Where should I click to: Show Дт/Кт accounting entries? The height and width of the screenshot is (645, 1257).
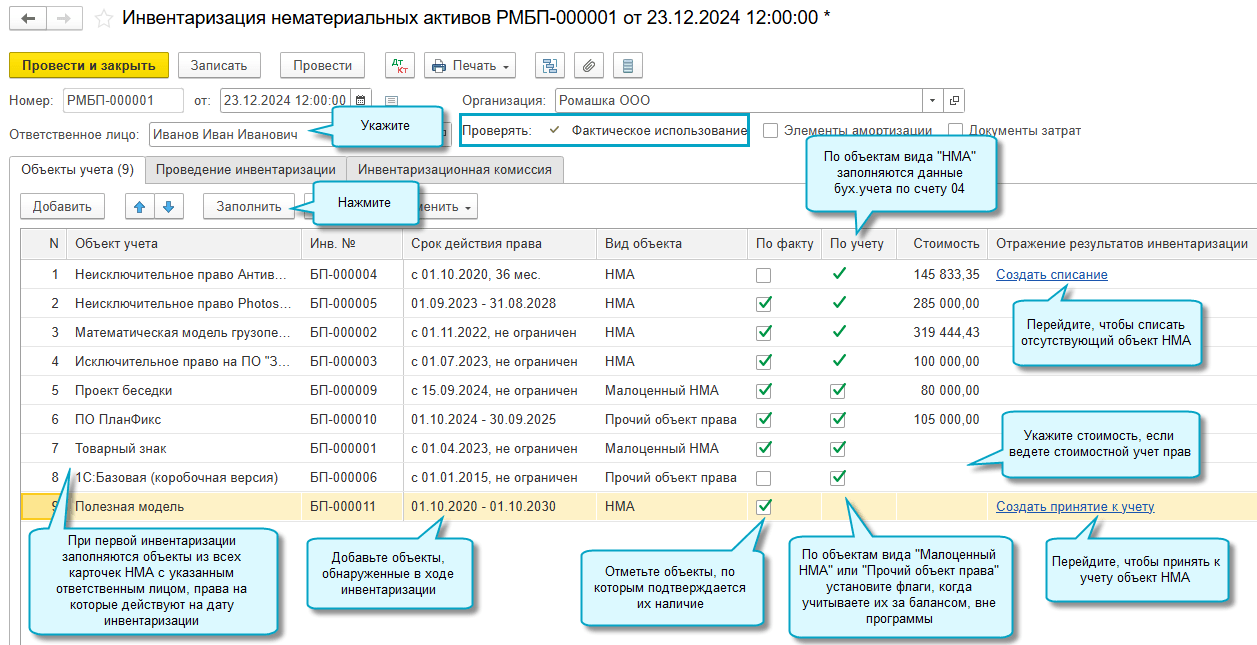(x=400, y=66)
